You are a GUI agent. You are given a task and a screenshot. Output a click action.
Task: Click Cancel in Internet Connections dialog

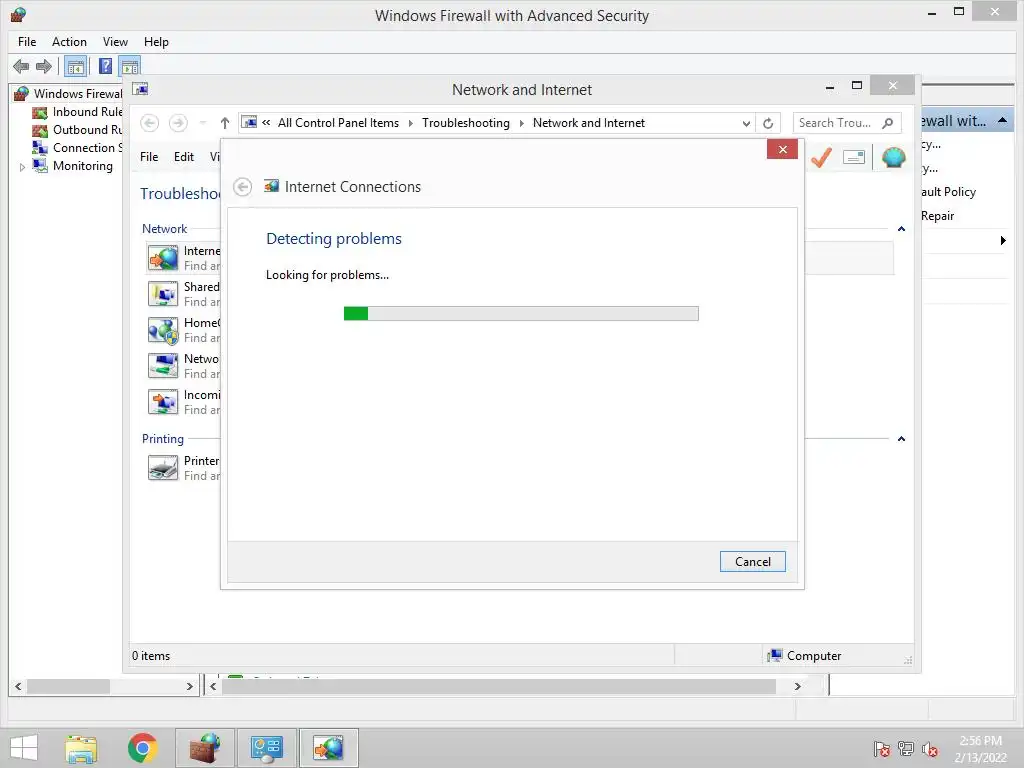(752, 562)
